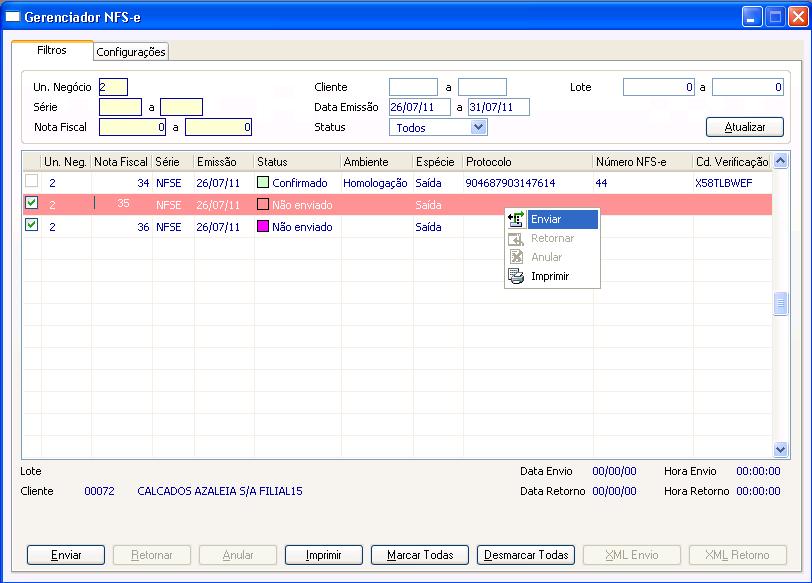
Task: Click the Emissão column header
Action: coord(224,162)
